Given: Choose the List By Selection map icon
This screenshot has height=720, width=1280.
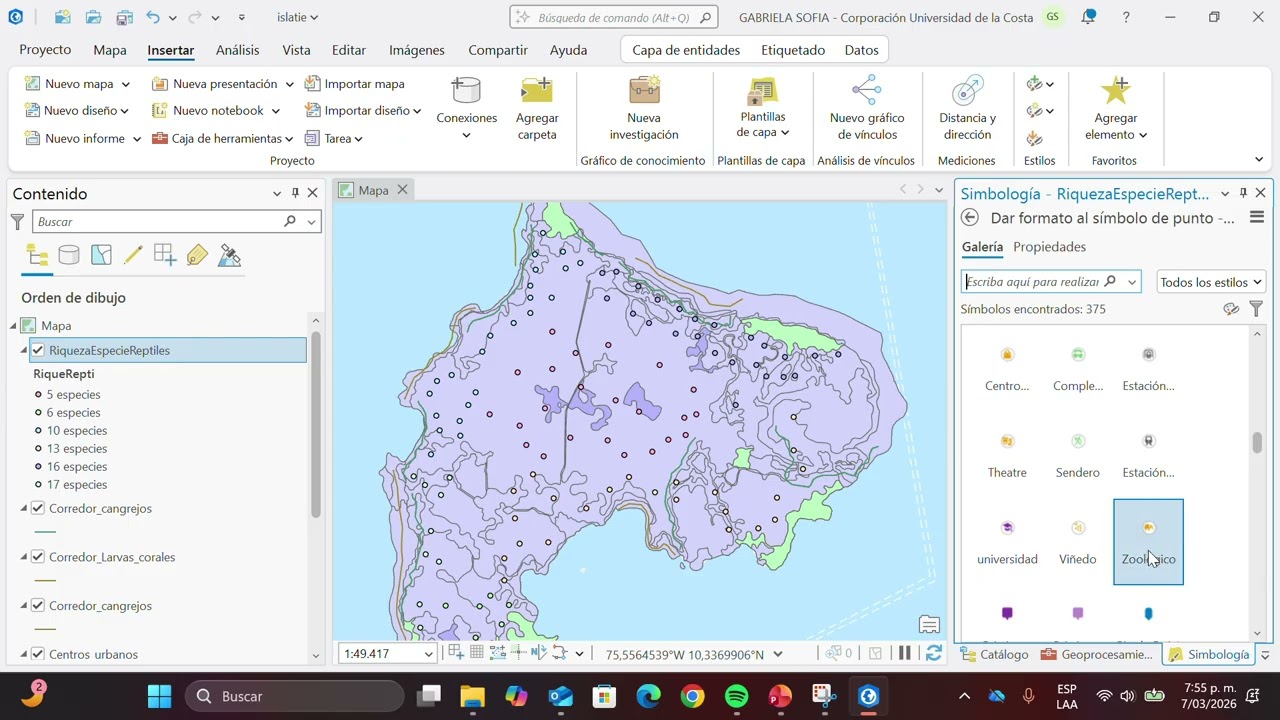Looking at the screenshot, I should [x=101, y=255].
